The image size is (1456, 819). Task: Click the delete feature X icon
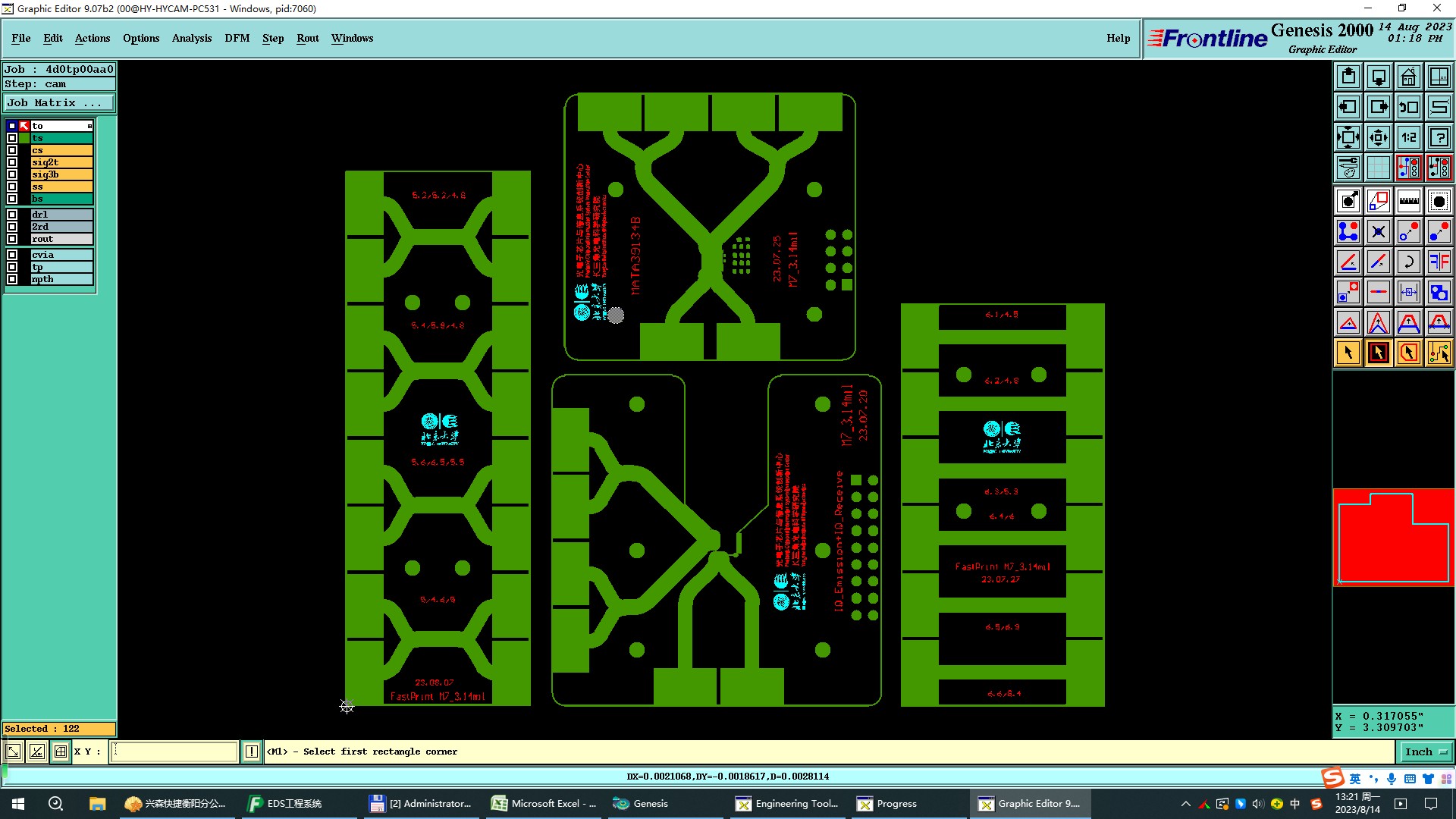pyautogui.click(x=1378, y=231)
